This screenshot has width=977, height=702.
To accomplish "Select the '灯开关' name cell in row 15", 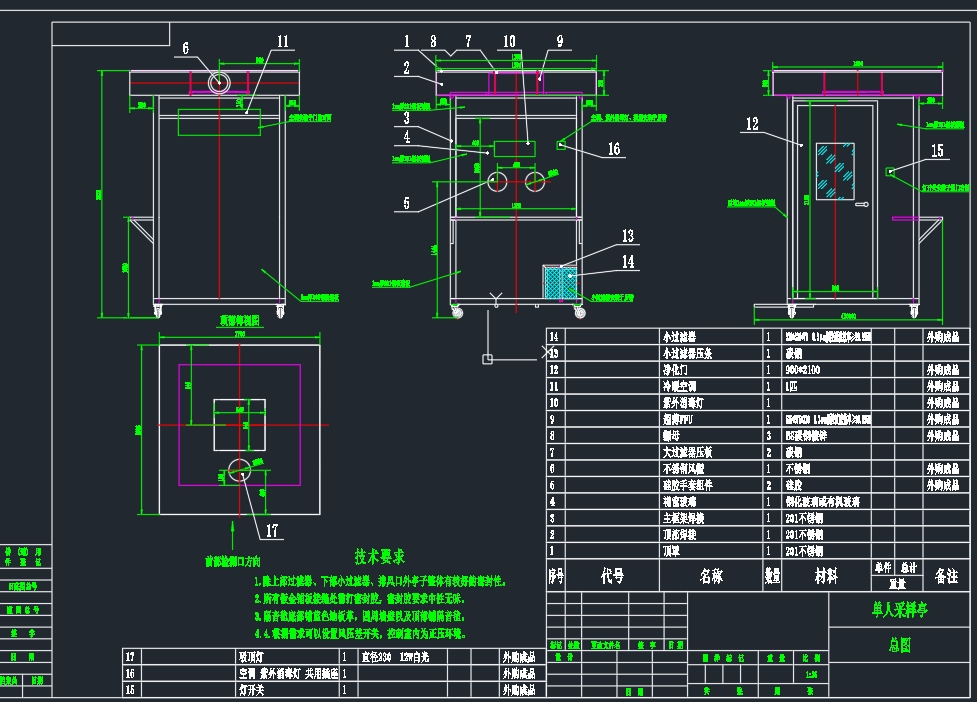I will 250,690.
